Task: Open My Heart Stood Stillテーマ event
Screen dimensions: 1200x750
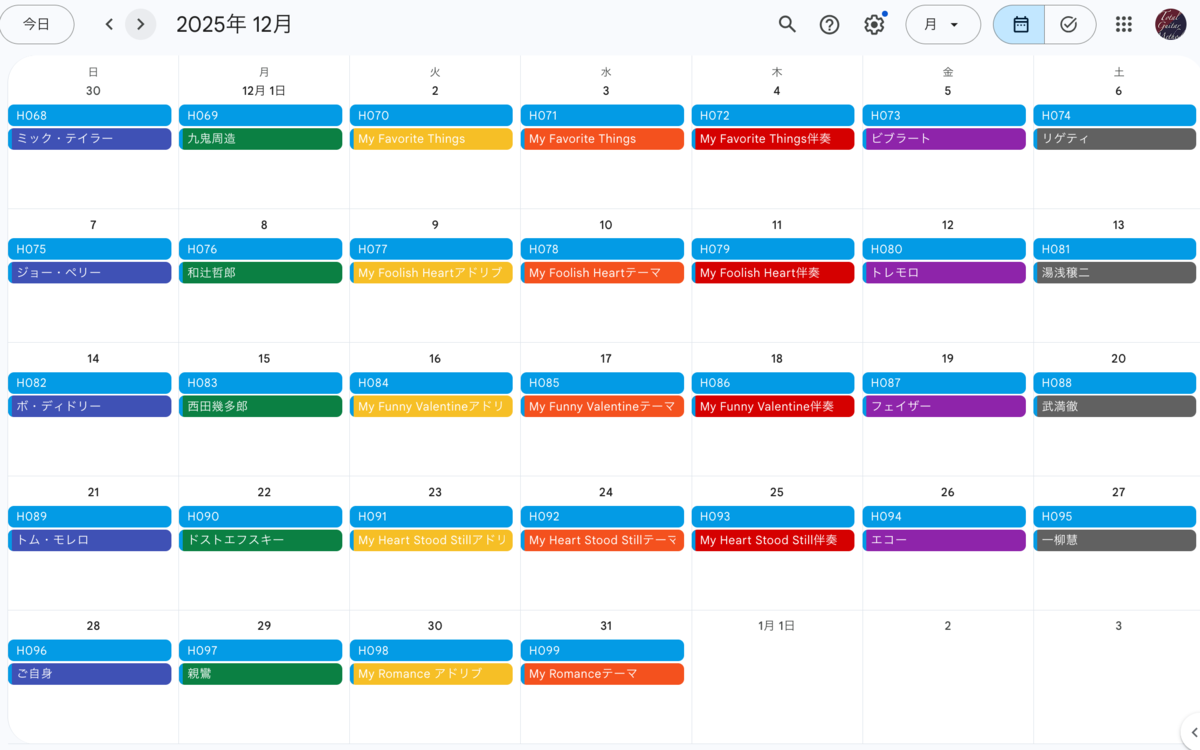Action: [602, 540]
